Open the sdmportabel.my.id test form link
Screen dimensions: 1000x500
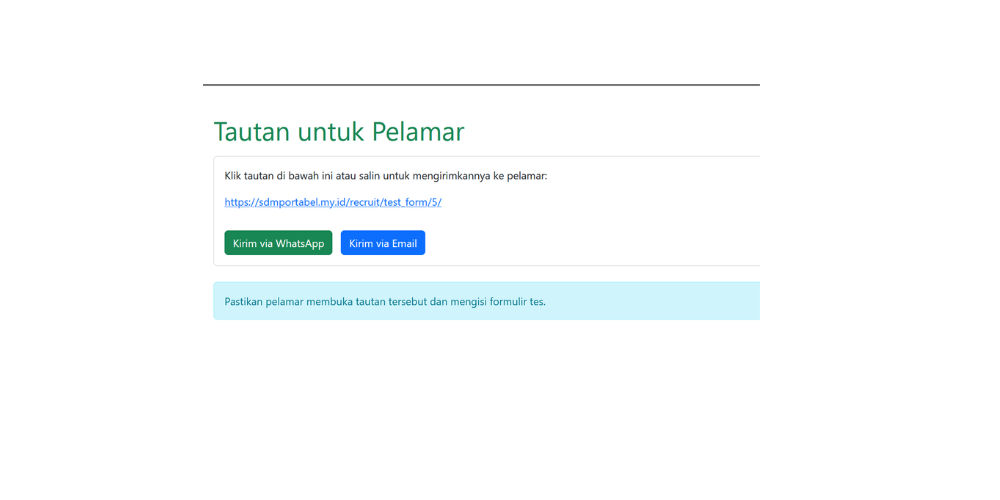coord(332,202)
